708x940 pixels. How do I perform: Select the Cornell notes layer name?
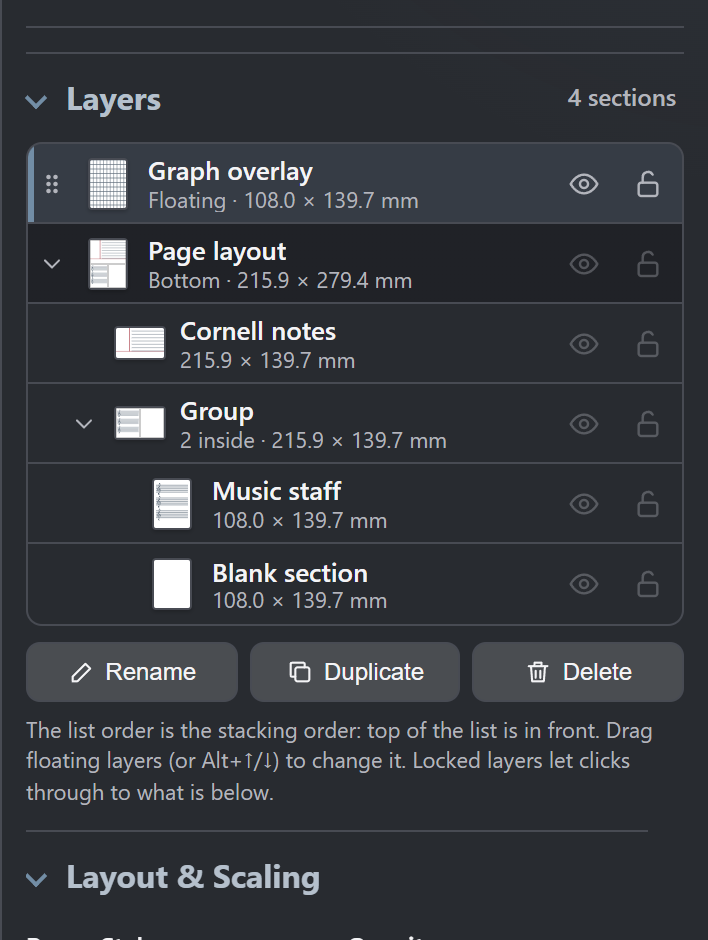tap(258, 332)
